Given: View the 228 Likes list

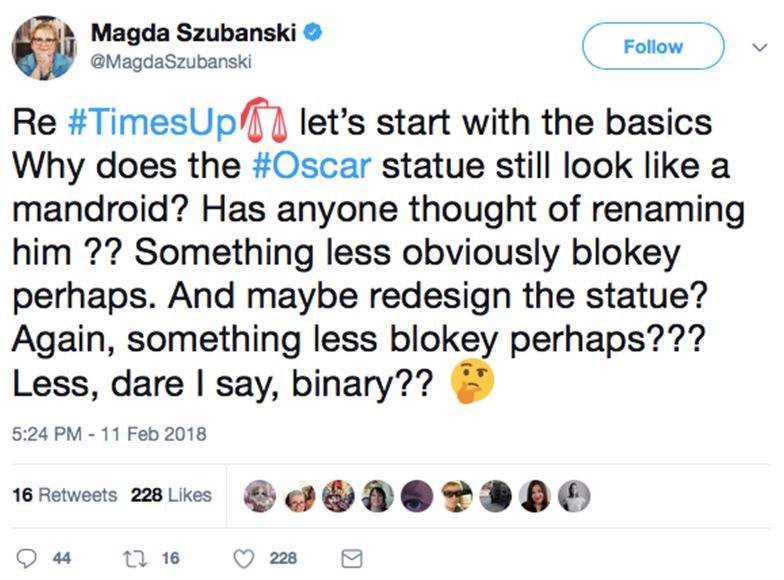Looking at the screenshot, I should (171, 495).
